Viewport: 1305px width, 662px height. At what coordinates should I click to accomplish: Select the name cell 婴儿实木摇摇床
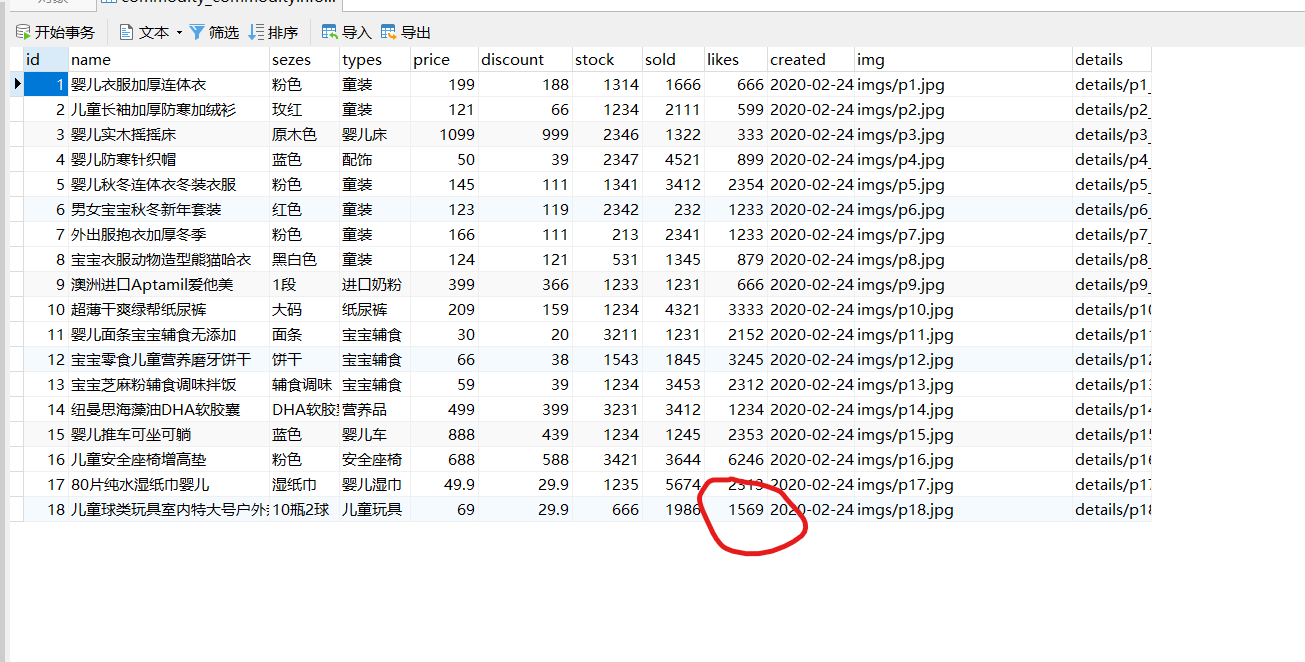click(168, 135)
